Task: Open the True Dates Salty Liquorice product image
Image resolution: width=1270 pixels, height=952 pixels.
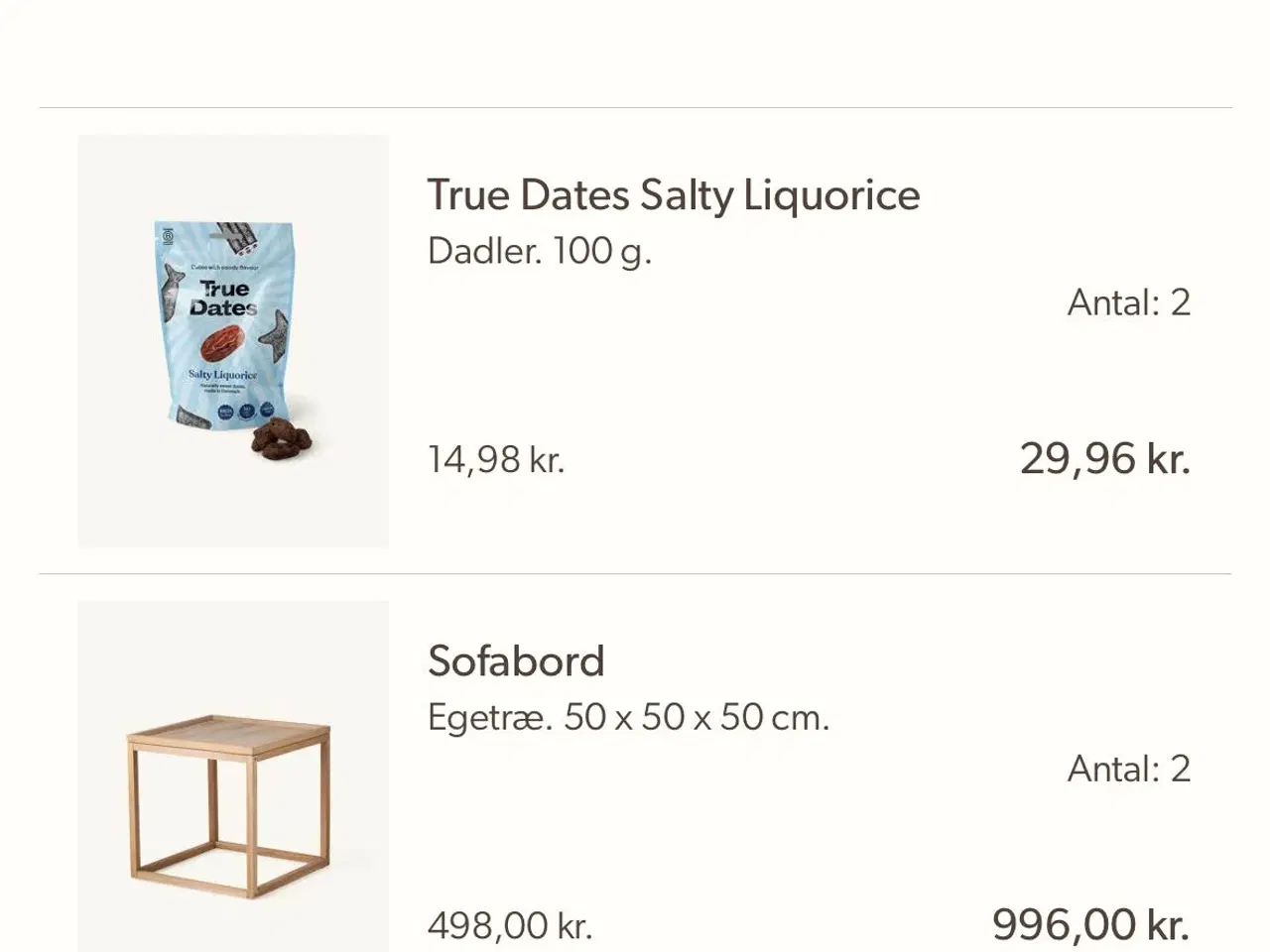Action: (233, 341)
